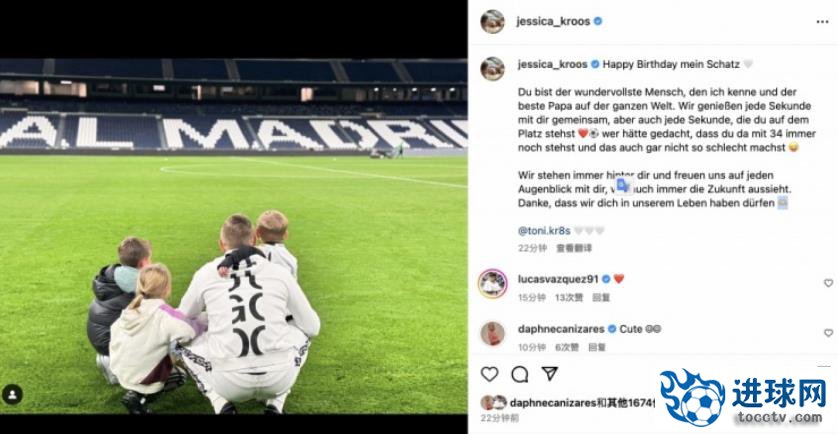838x434 pixels.
Task: Click the stadium family photo
Action: (234, 237)
